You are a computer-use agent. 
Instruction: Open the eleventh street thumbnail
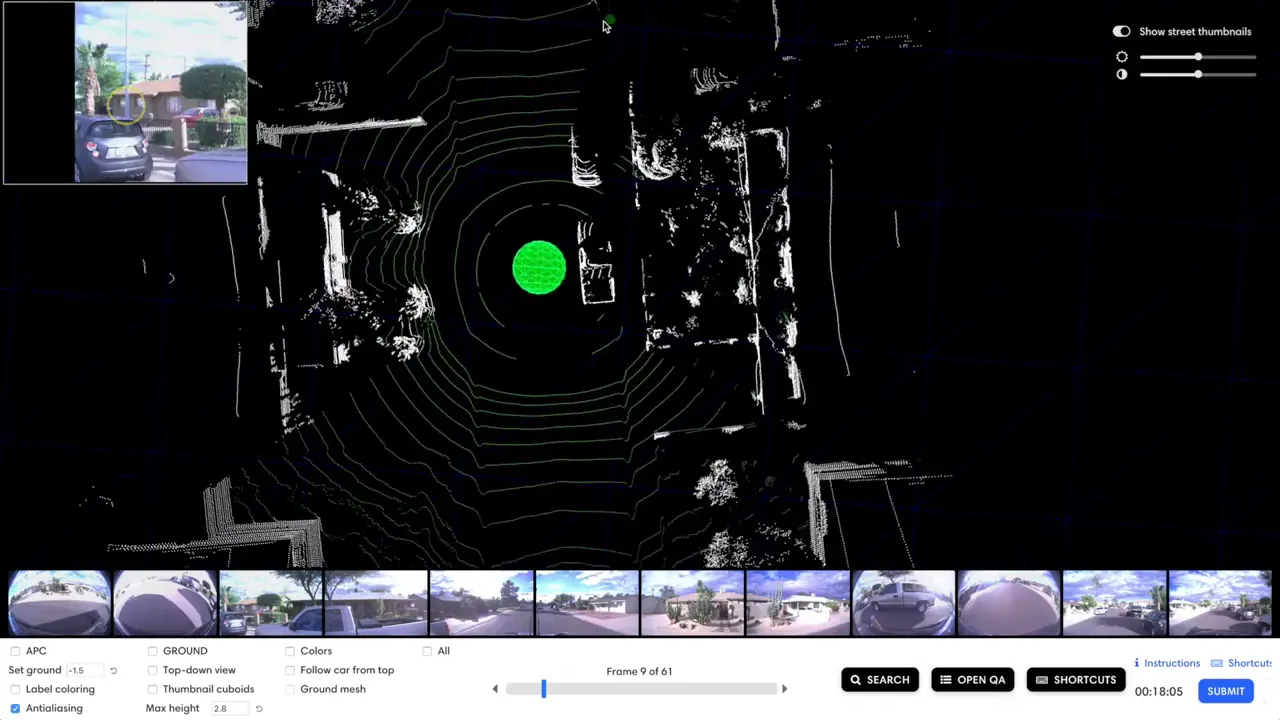tap(1114, 603)
